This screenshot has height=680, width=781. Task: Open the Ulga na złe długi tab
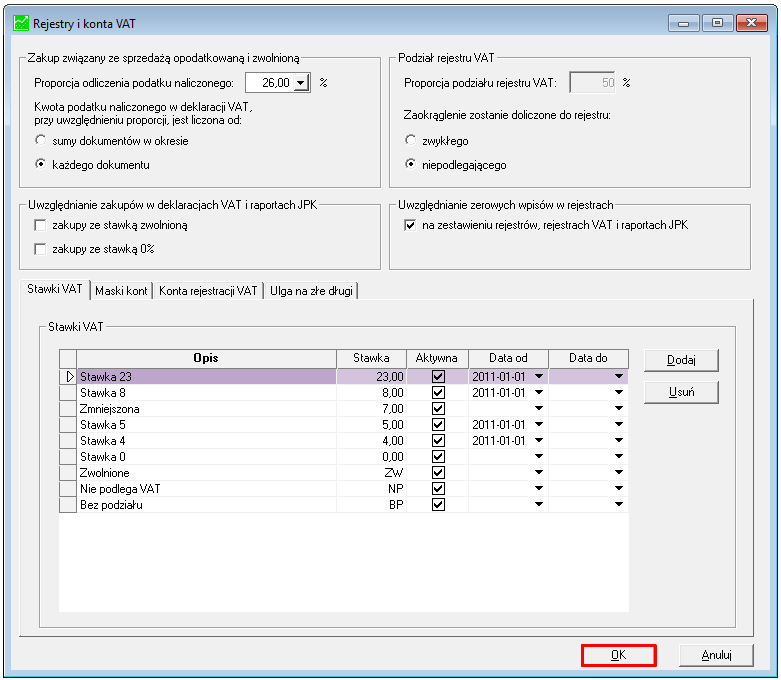click(x=311, y=291)
